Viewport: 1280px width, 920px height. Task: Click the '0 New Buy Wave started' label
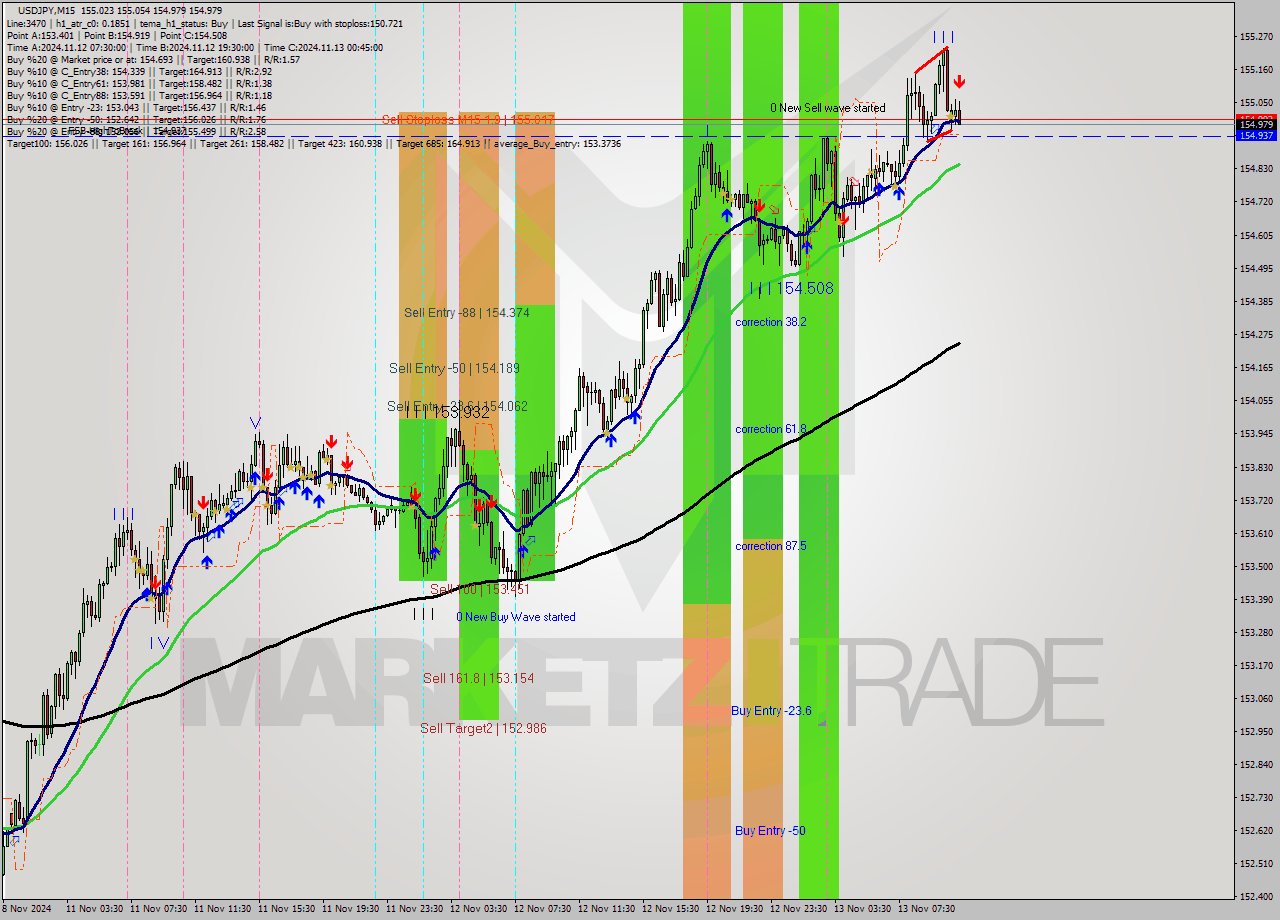(x=516, y=617)
